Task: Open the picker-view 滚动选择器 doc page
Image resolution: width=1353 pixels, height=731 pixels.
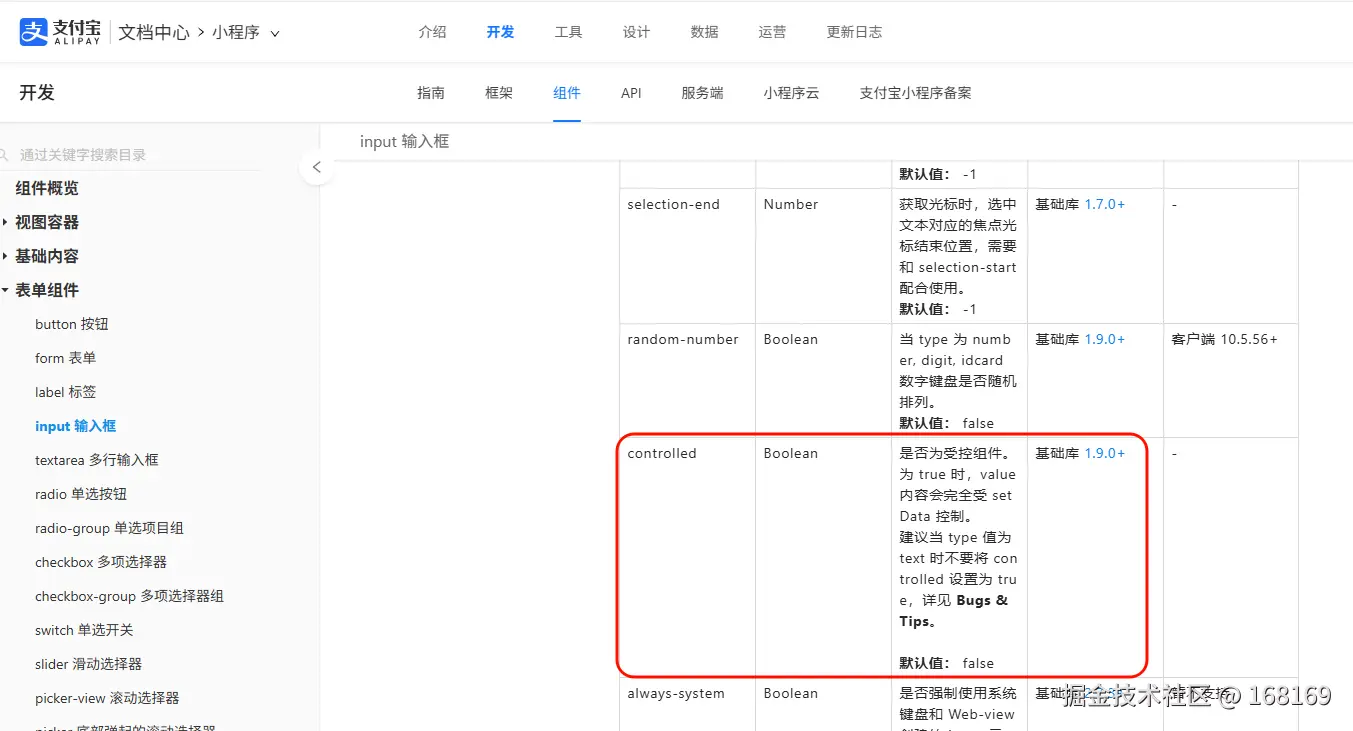Action: (107, 698)
